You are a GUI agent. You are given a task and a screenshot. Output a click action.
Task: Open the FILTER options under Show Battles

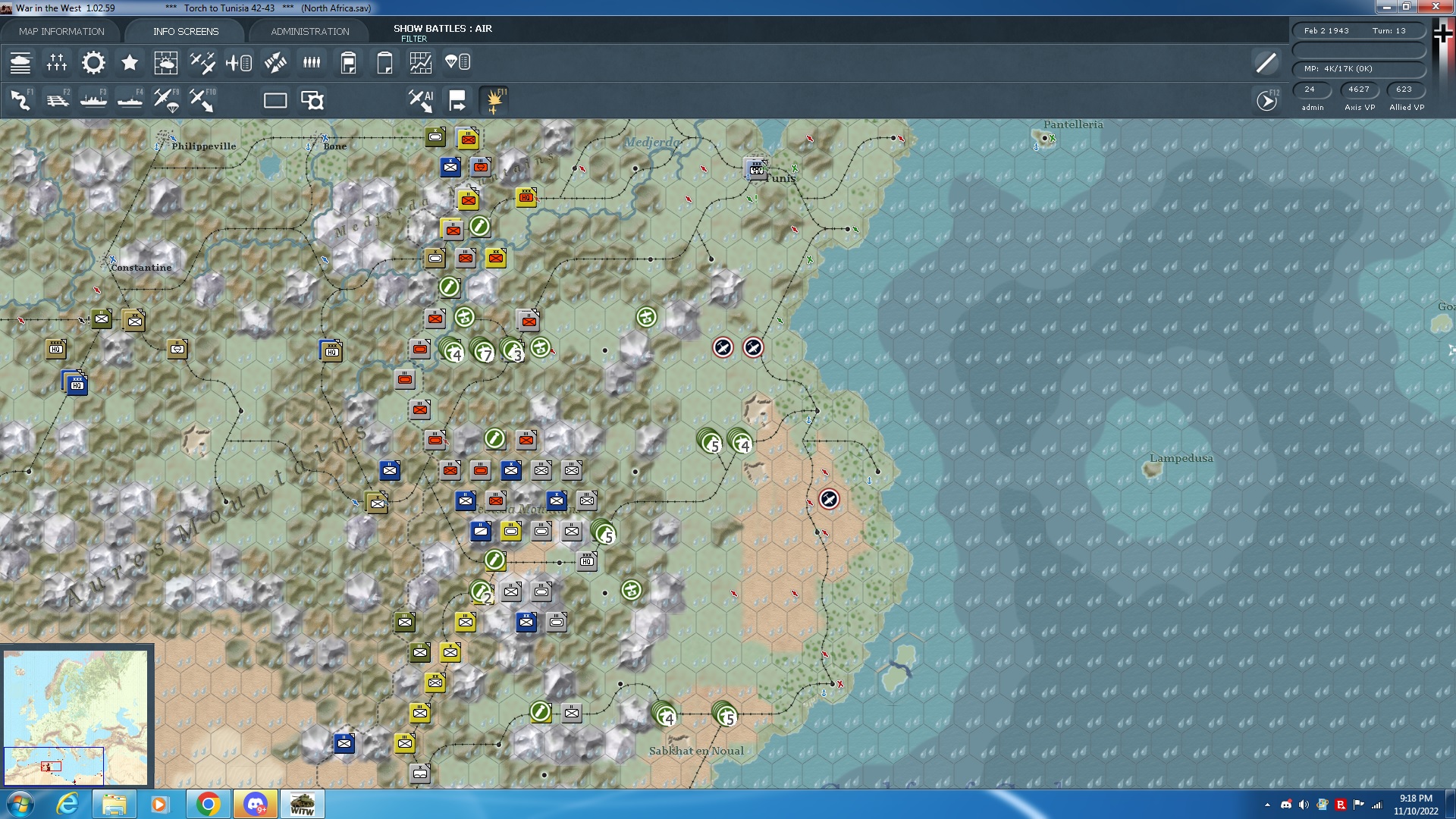pos(414,38)
